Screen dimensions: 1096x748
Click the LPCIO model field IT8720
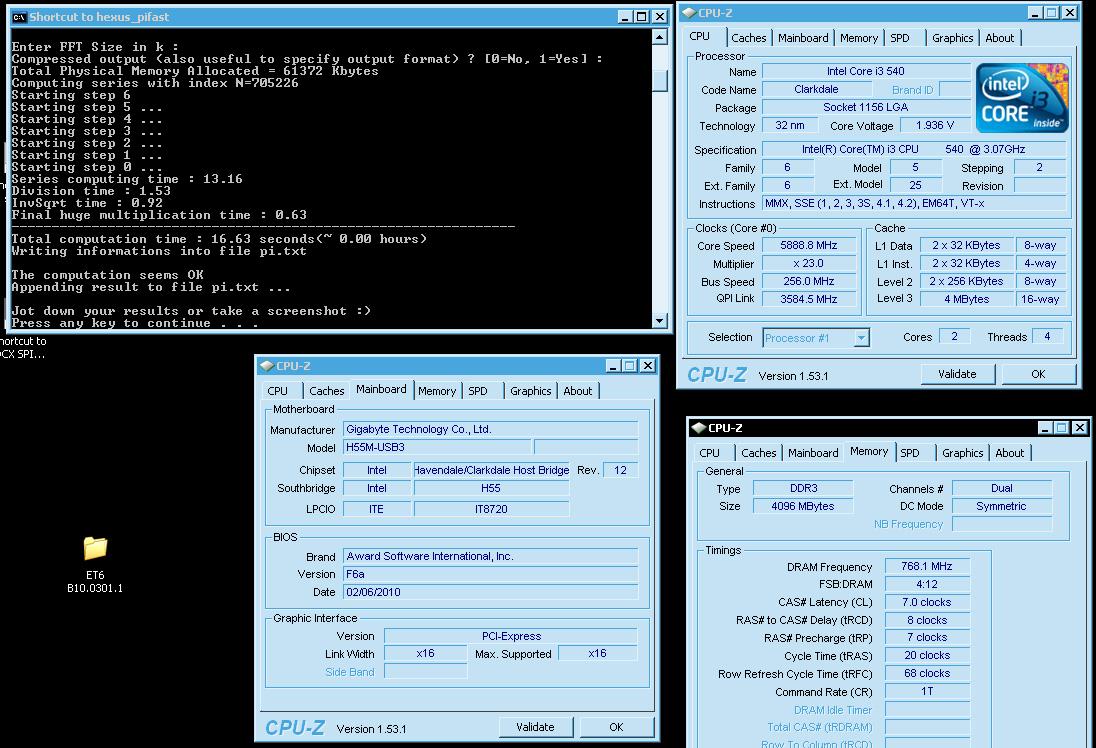[491, 510]
